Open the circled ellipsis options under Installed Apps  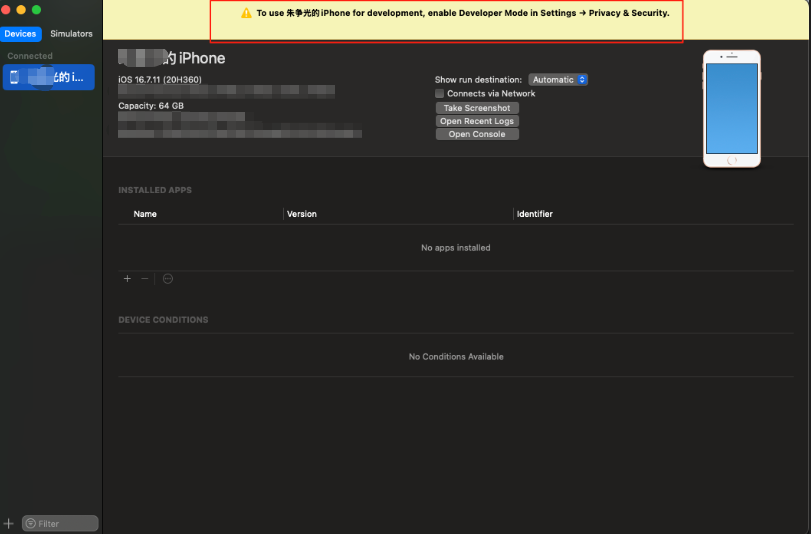point(168,279)
